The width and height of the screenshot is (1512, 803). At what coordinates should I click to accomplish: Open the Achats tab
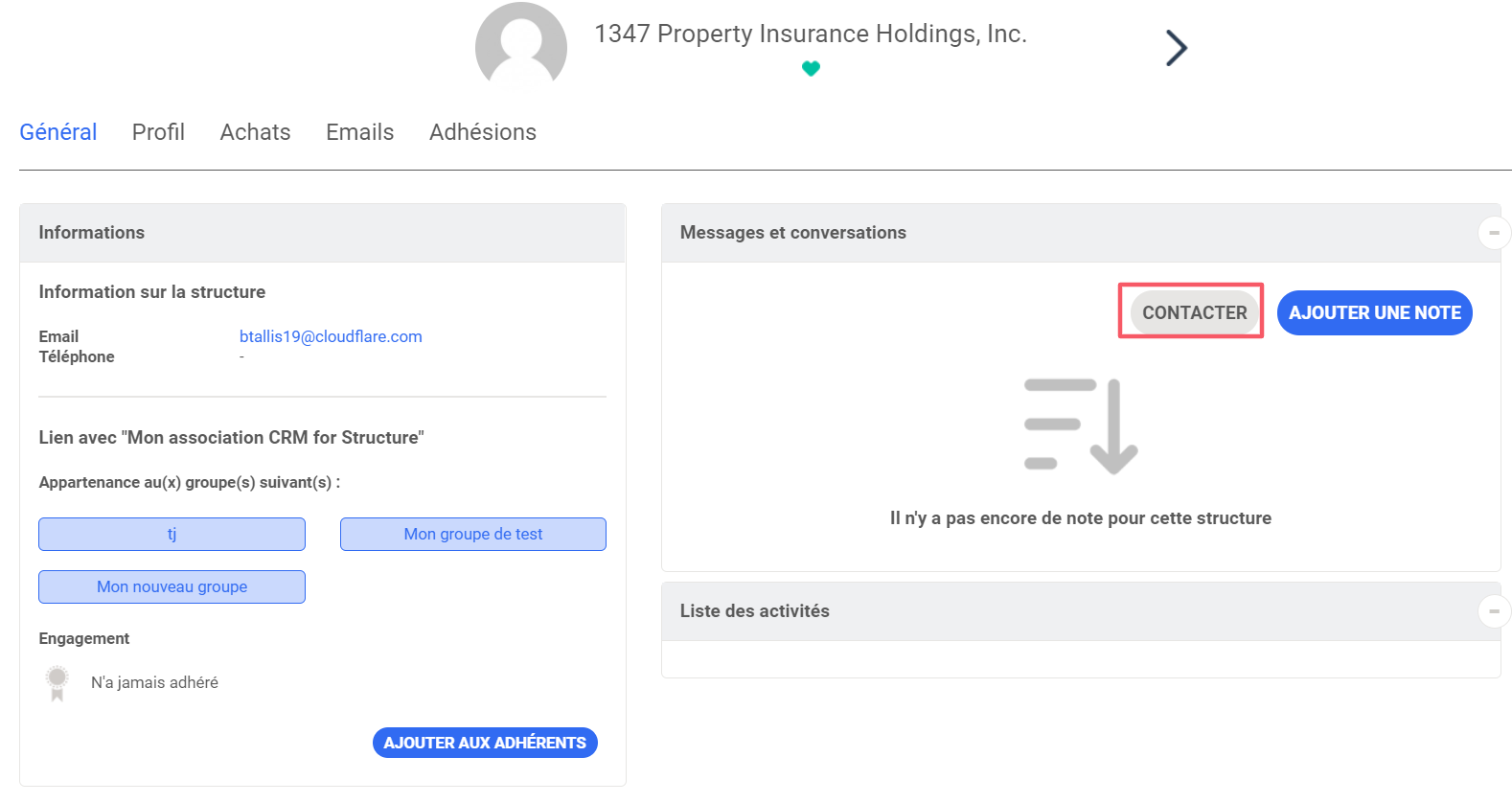pyautogui.click(x=255, y=132)
